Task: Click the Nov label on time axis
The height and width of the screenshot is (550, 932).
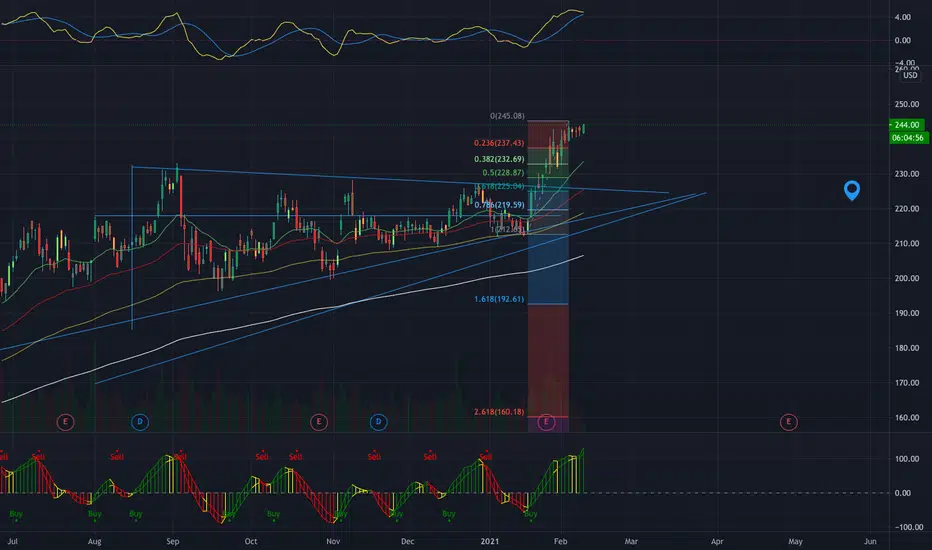Action: pos(333,542)
